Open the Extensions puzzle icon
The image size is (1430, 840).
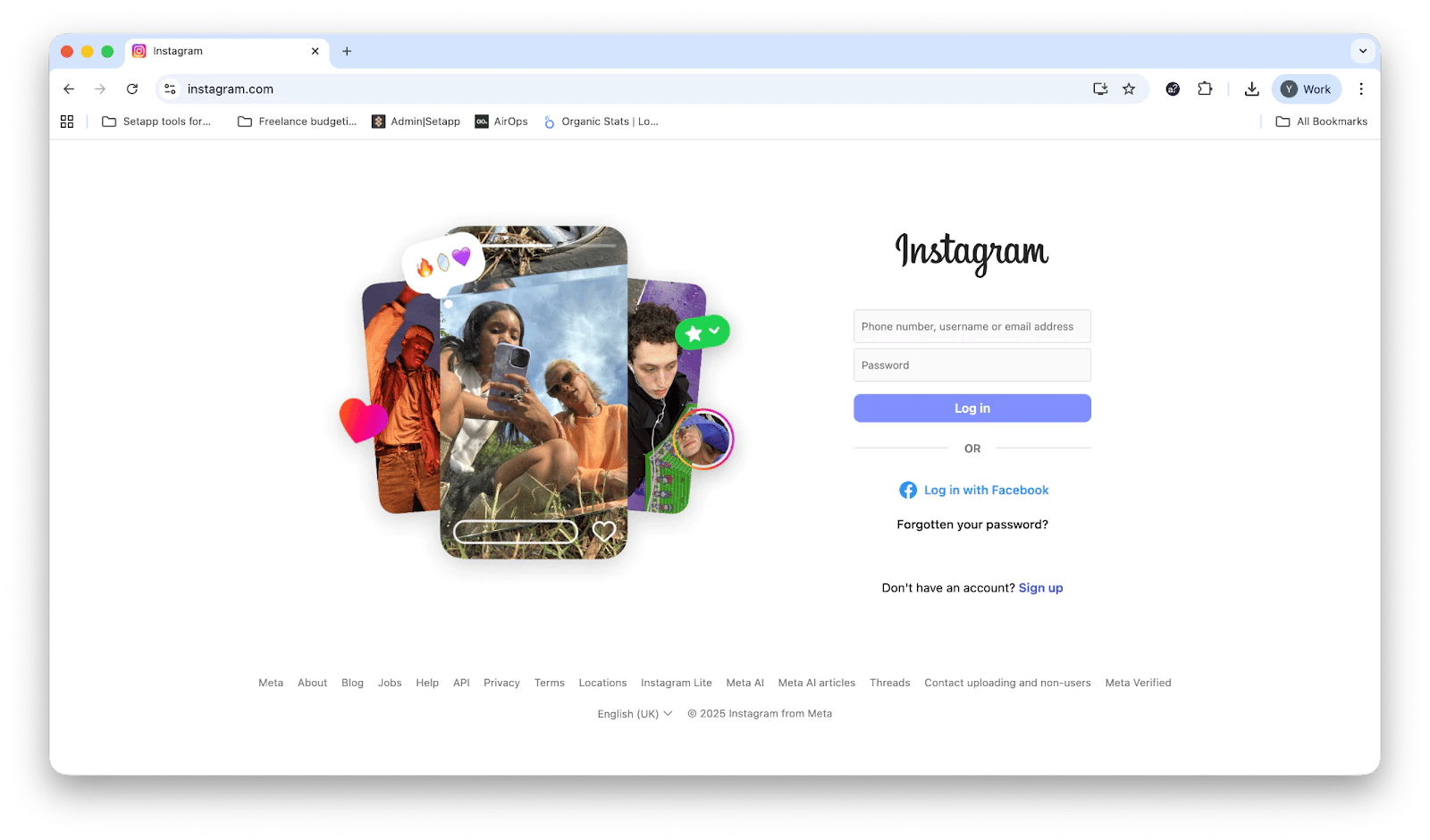1205,89
